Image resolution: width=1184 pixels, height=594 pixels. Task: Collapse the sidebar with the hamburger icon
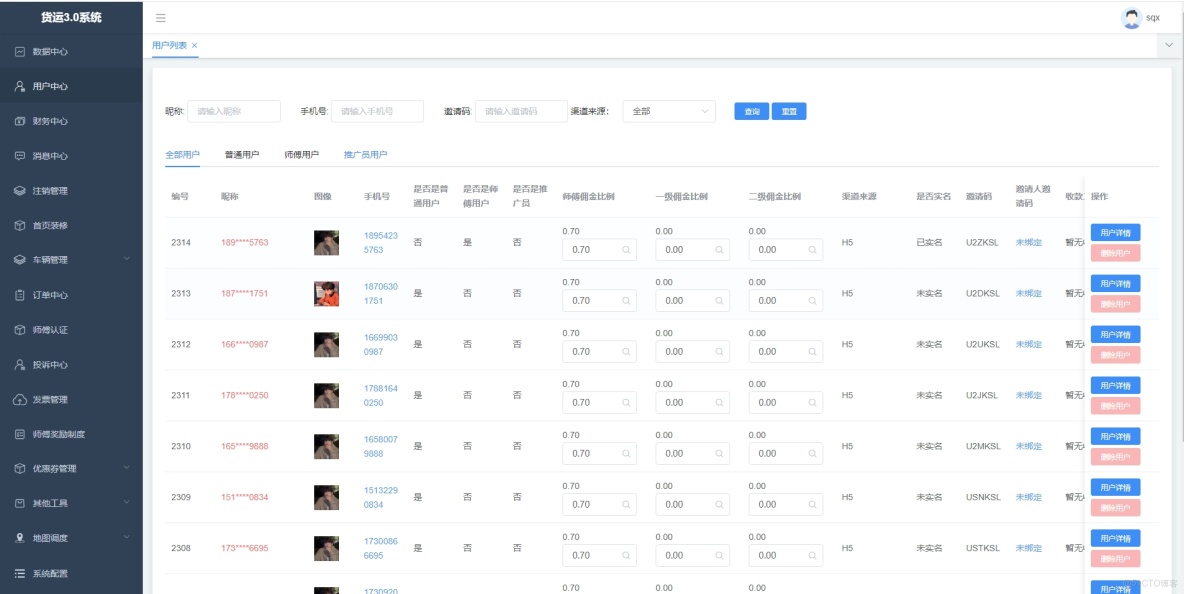click(159, 17)
